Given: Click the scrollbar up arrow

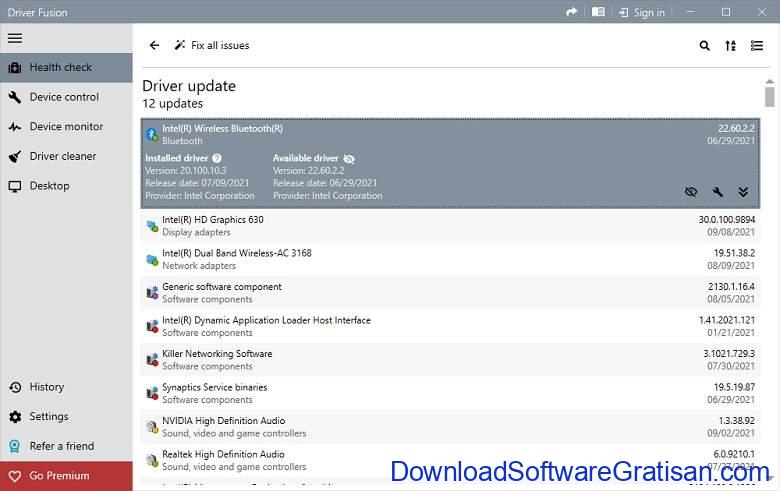Looking at the screenshot, I should (x=770, y=81).
